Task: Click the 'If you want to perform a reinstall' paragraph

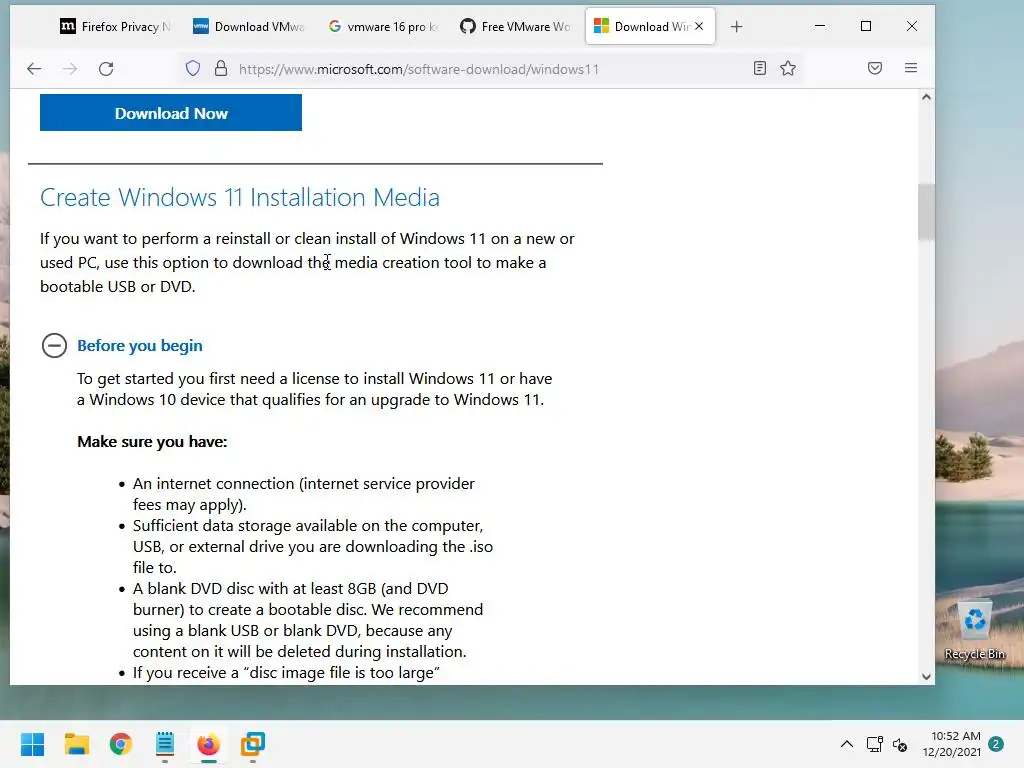Action: pos(307,263)
